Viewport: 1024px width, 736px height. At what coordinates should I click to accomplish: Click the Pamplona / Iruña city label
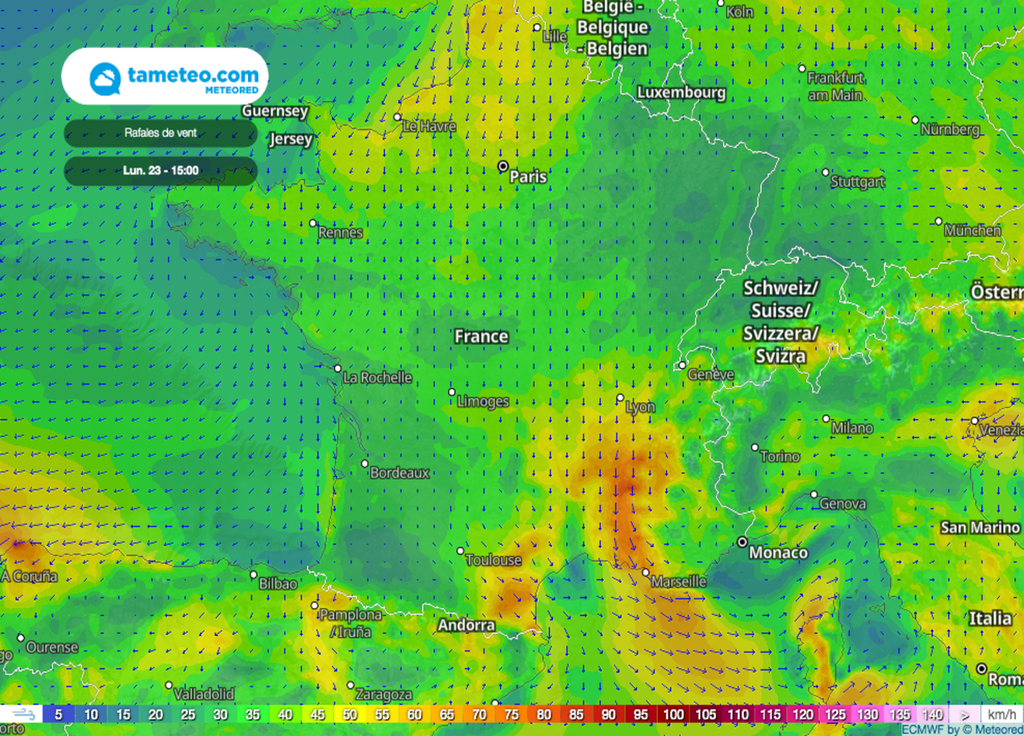[351, 623]
